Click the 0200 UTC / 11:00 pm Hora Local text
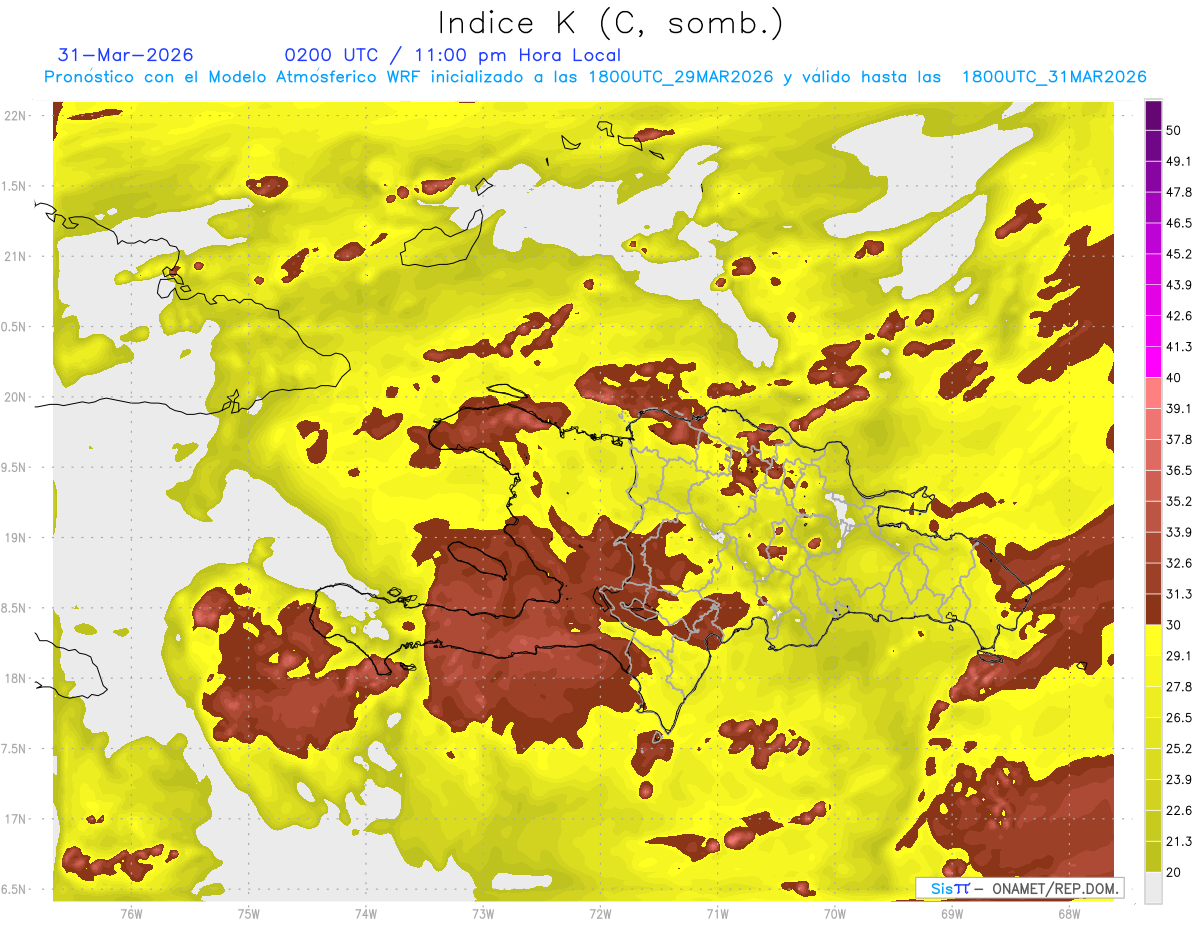This screenshot has height=927, width=1200. point(453,55)
